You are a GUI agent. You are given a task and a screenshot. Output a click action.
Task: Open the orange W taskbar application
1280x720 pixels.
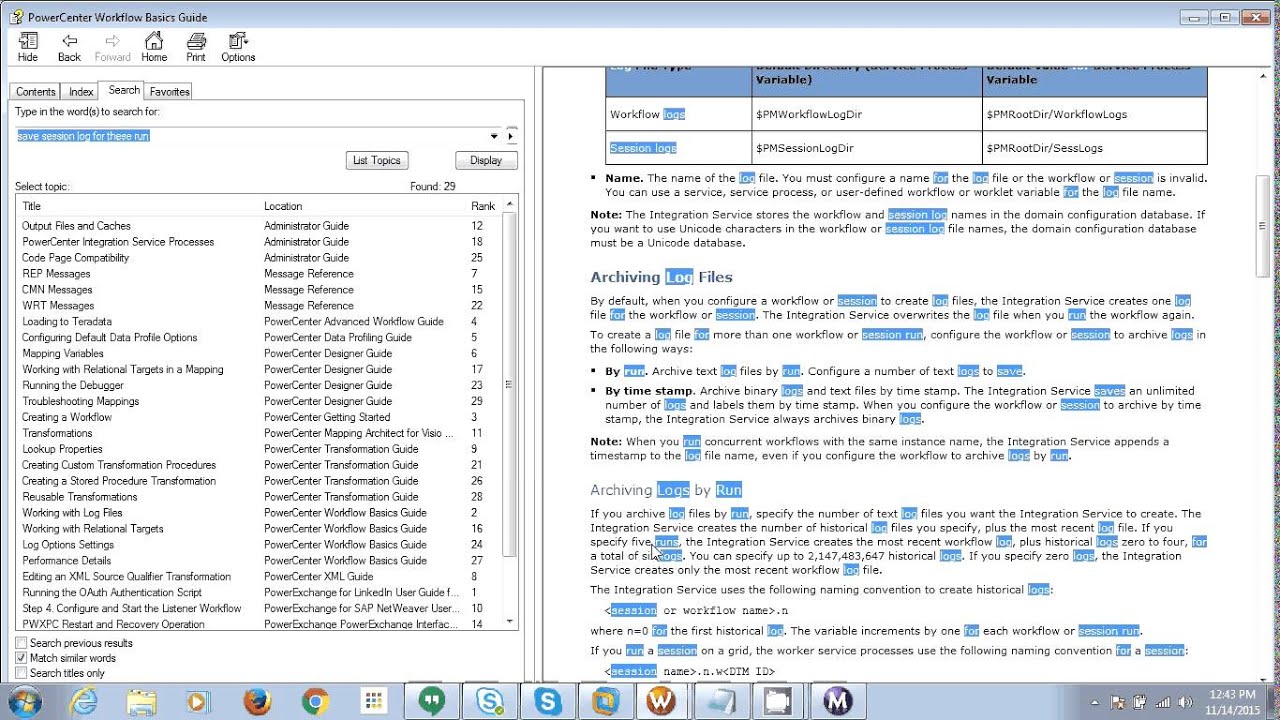click(661, 701)
